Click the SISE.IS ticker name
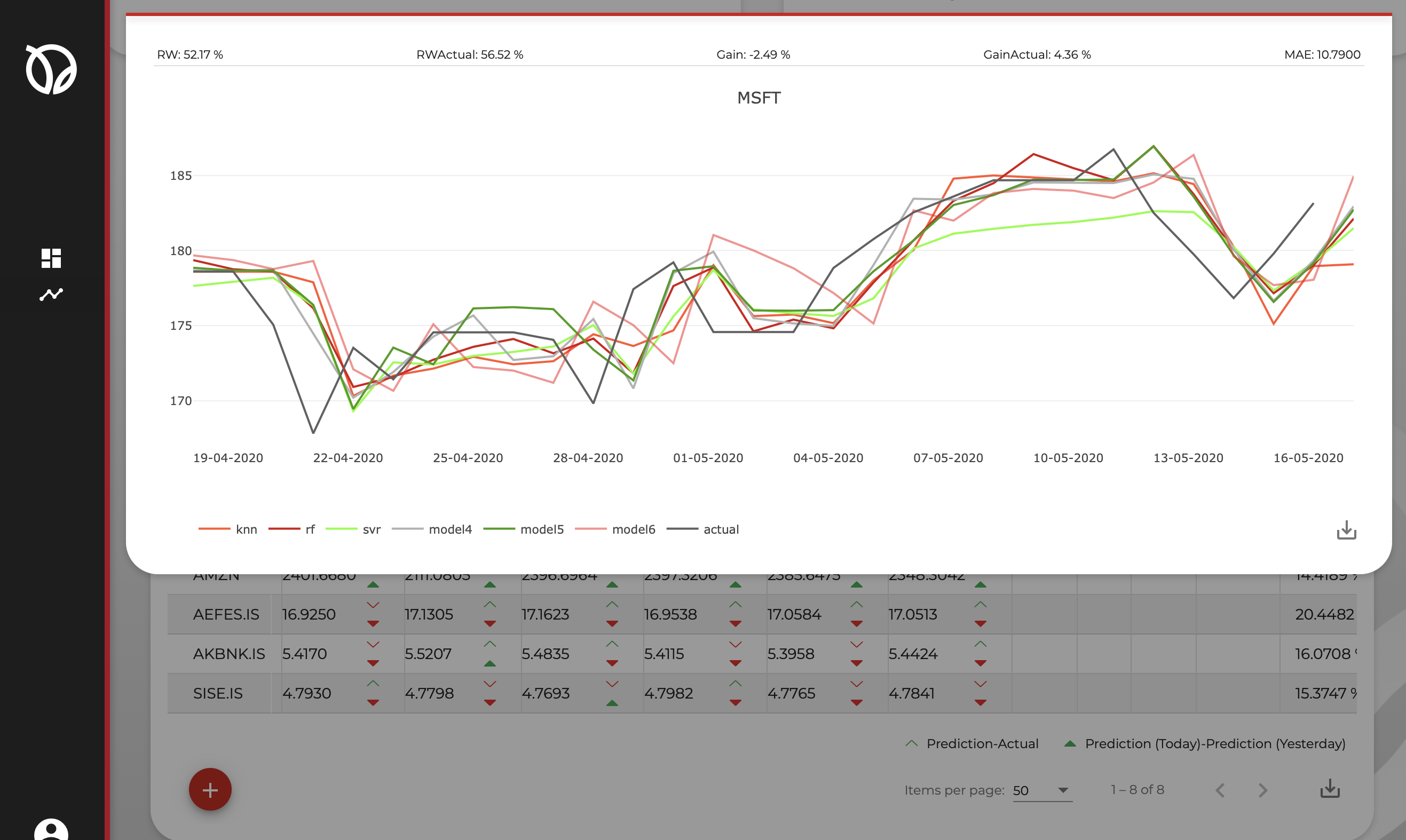This screenshot has width=1406, height=840. [218, 693]
